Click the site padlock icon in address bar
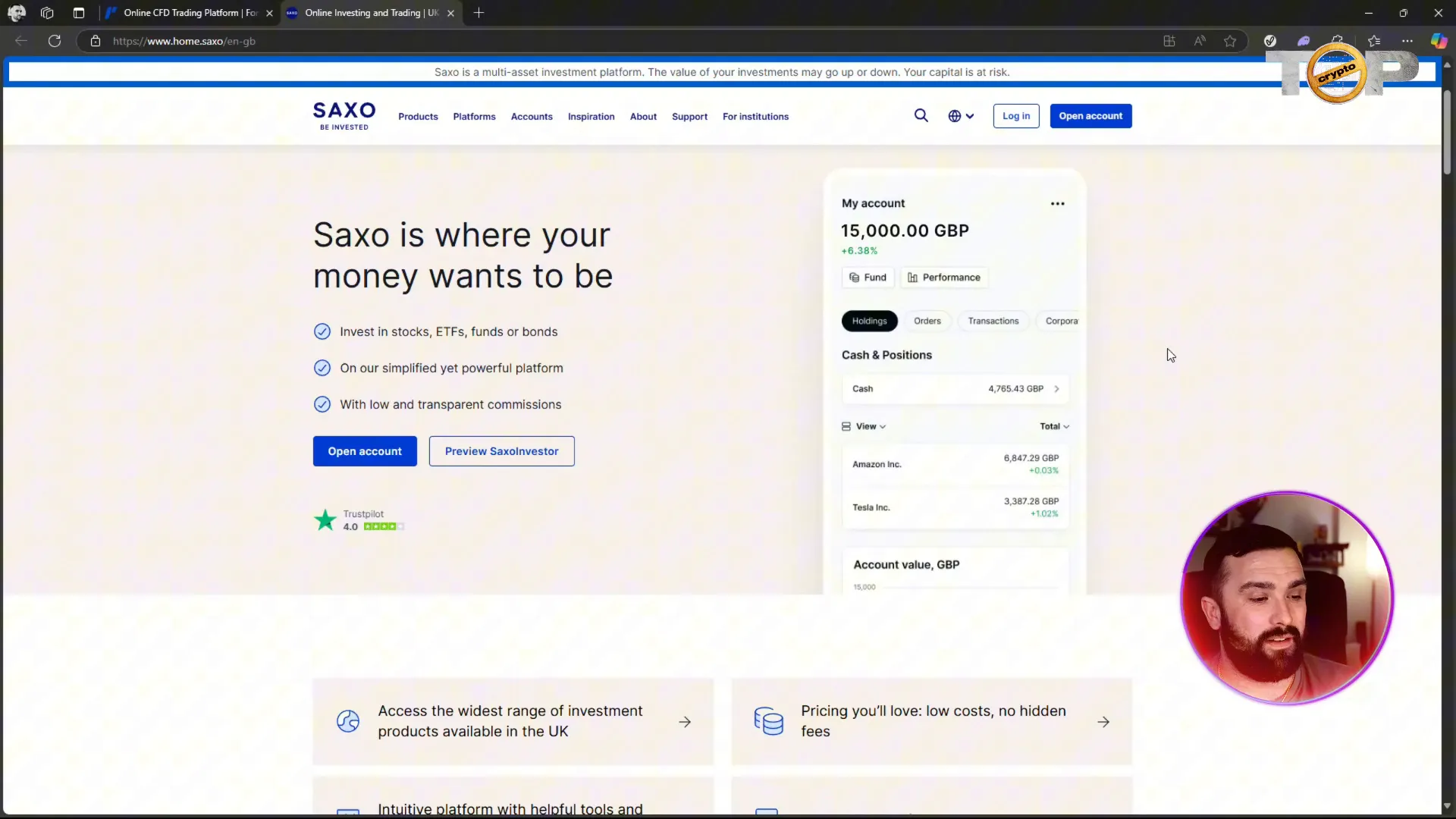 click(96, 41)
